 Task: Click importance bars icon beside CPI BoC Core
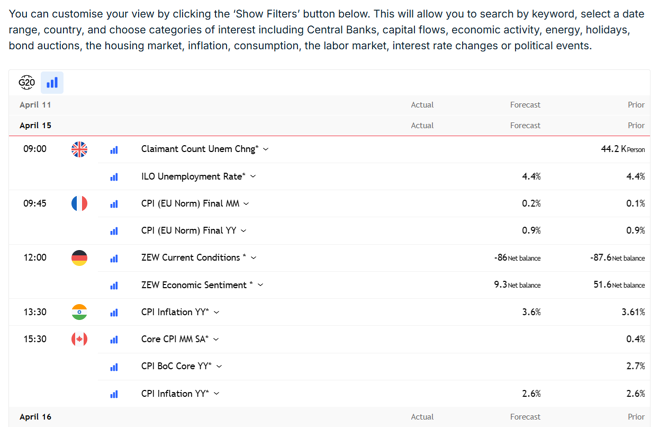pos(114,367)
